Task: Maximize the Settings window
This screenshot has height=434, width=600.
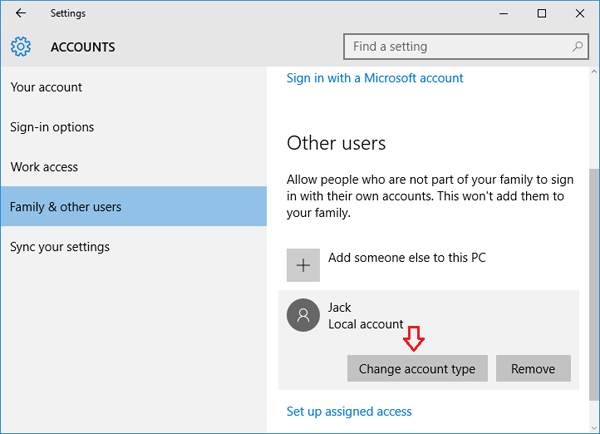Action: pyautogui.click(x=541, y=14)
